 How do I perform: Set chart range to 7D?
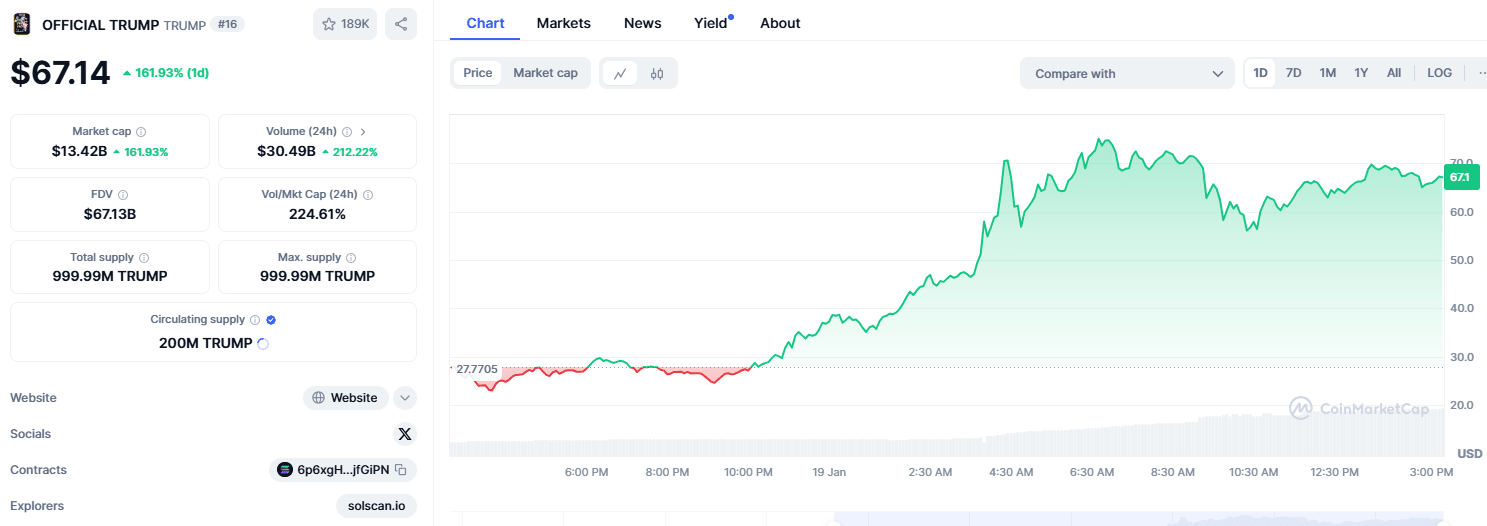[x=1293, y=73]
